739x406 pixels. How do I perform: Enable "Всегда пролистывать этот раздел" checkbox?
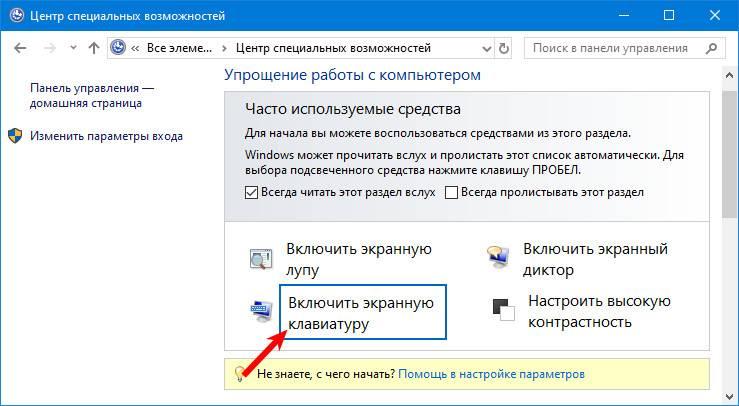(x=452, y=193)
